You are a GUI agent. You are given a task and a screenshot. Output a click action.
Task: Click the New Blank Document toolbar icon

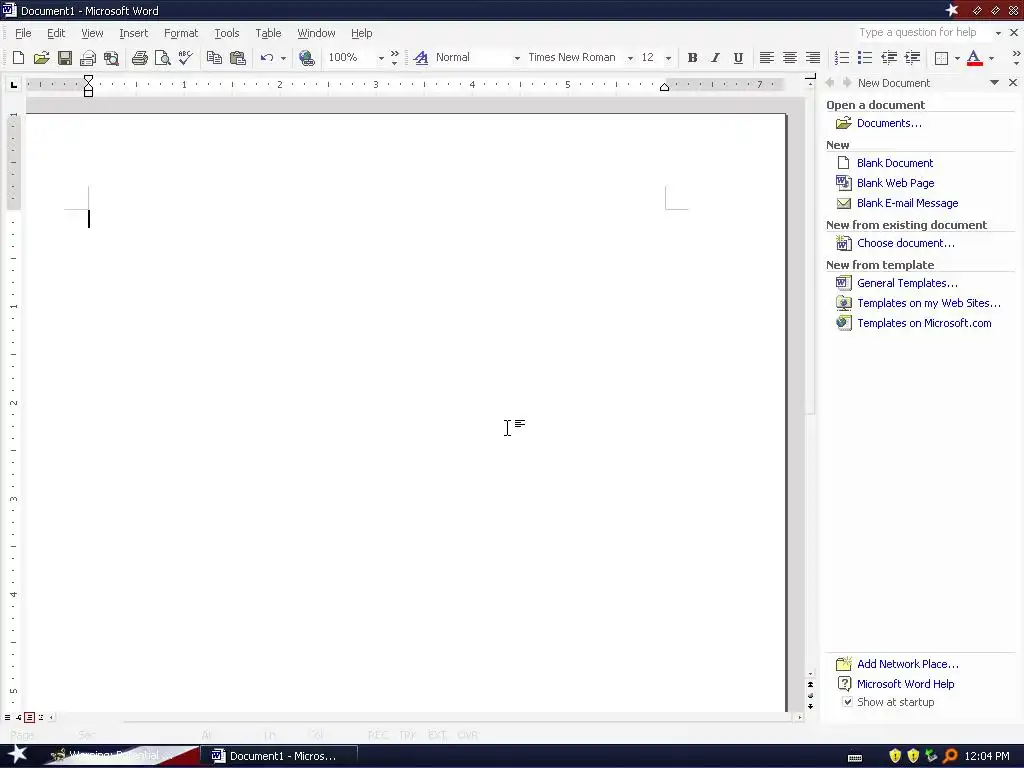tap(18, 57)
